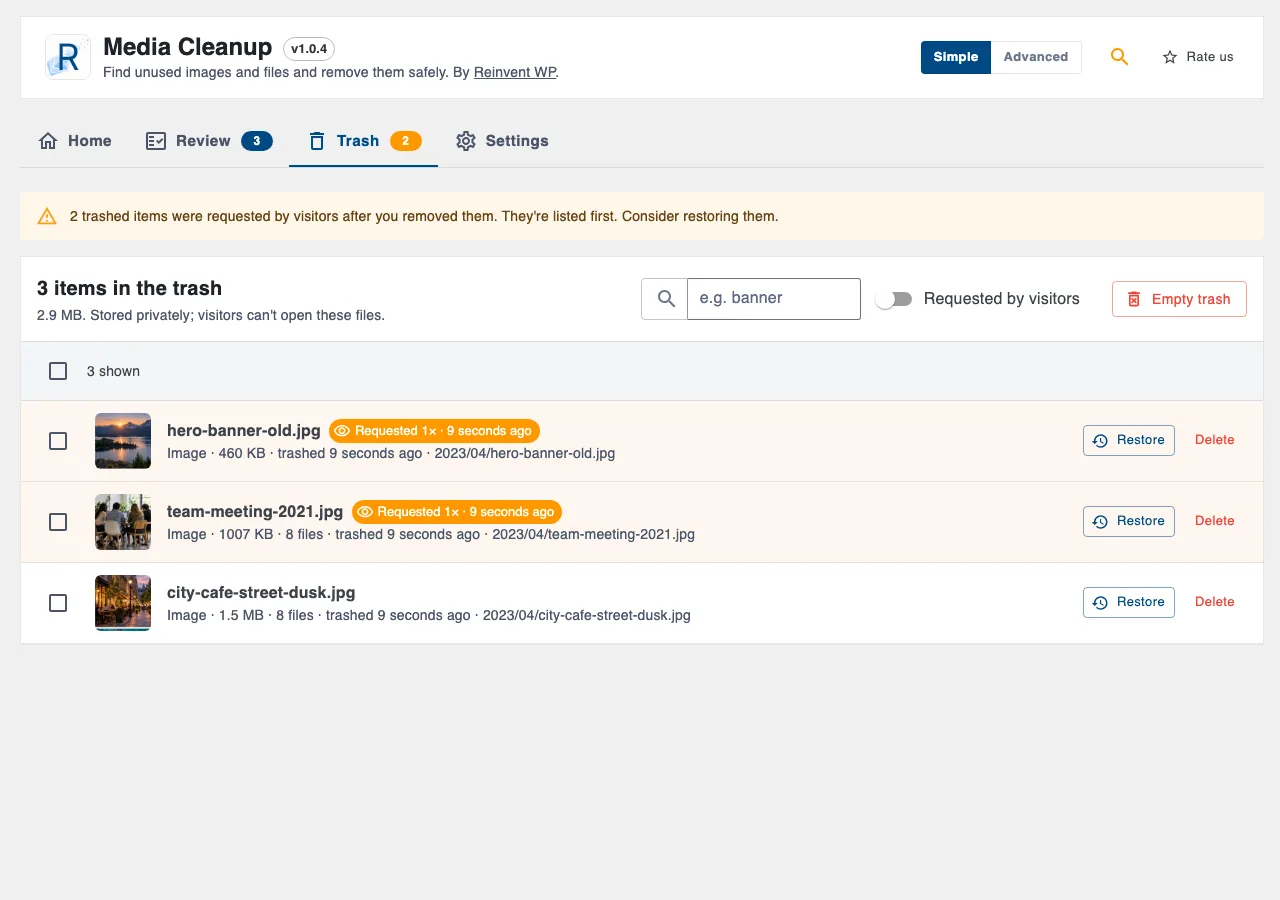The width and height of the screenshot is (1280, 900).
Task: Click the city-cafe-street-dusk.jpg file name
Action: [261, 593]
